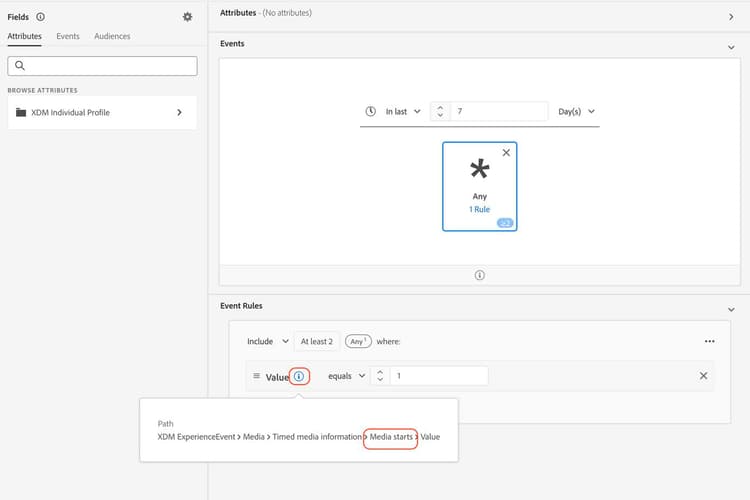Click the Value row drag handle
750x500 pixels.
pos(256,376)
